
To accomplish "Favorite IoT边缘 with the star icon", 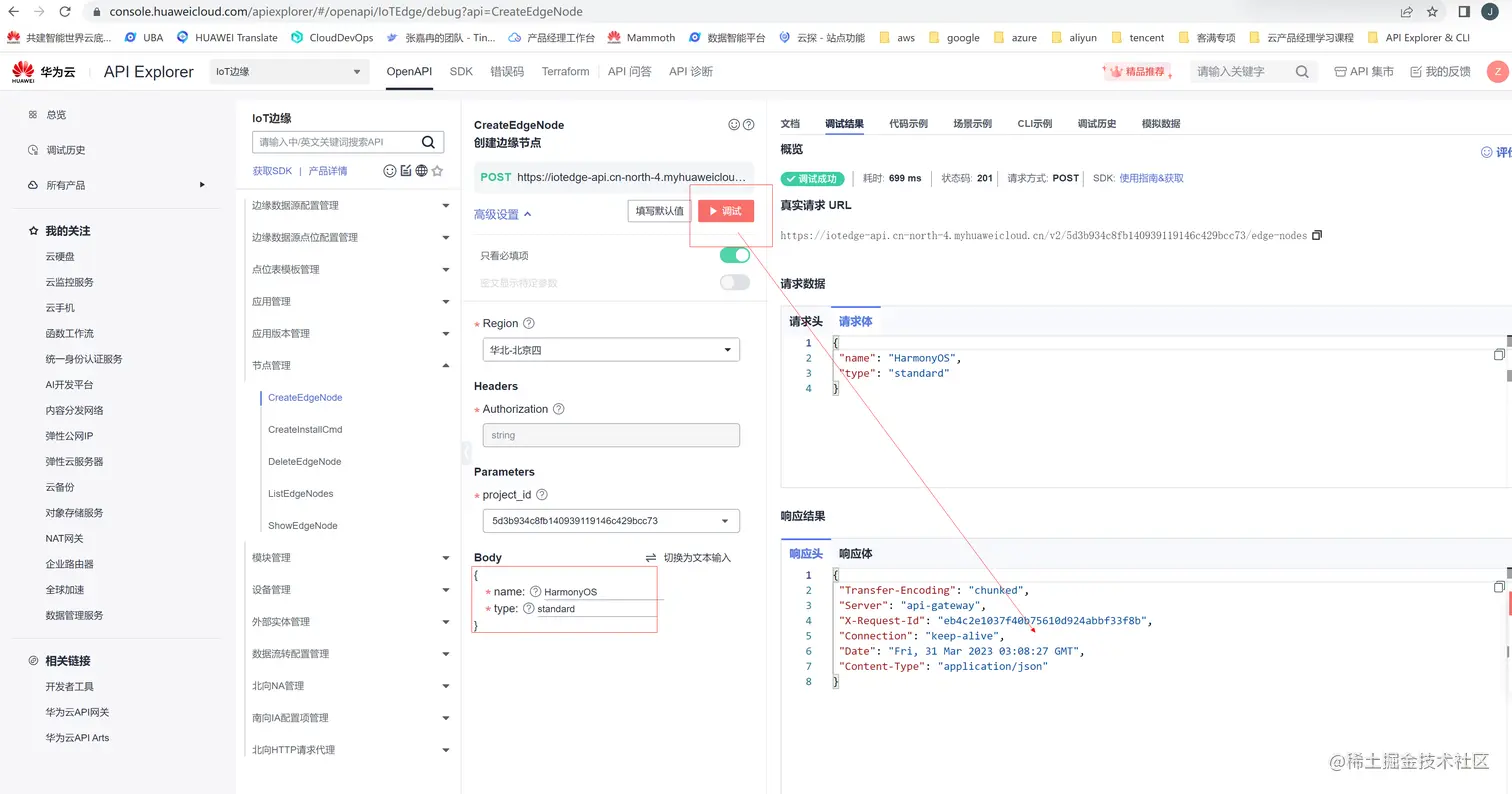I will point(437,171).
